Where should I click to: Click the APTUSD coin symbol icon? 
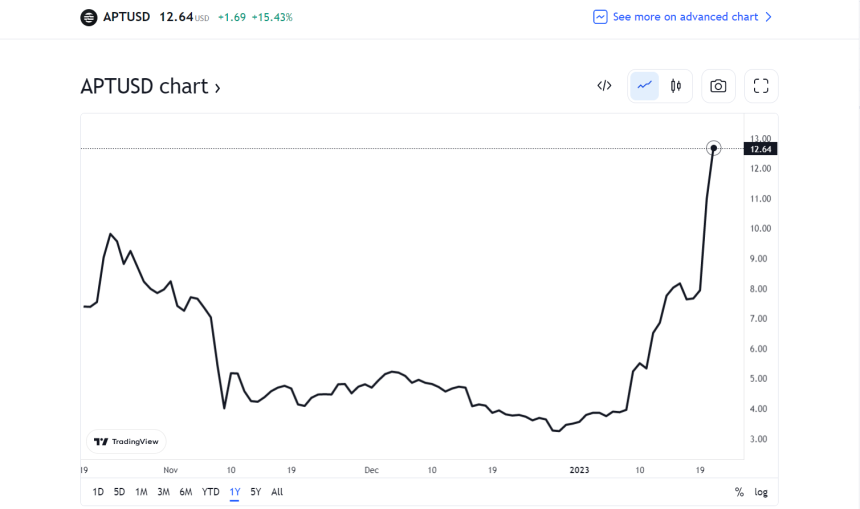pyautogui.click(x=88, y=17)
